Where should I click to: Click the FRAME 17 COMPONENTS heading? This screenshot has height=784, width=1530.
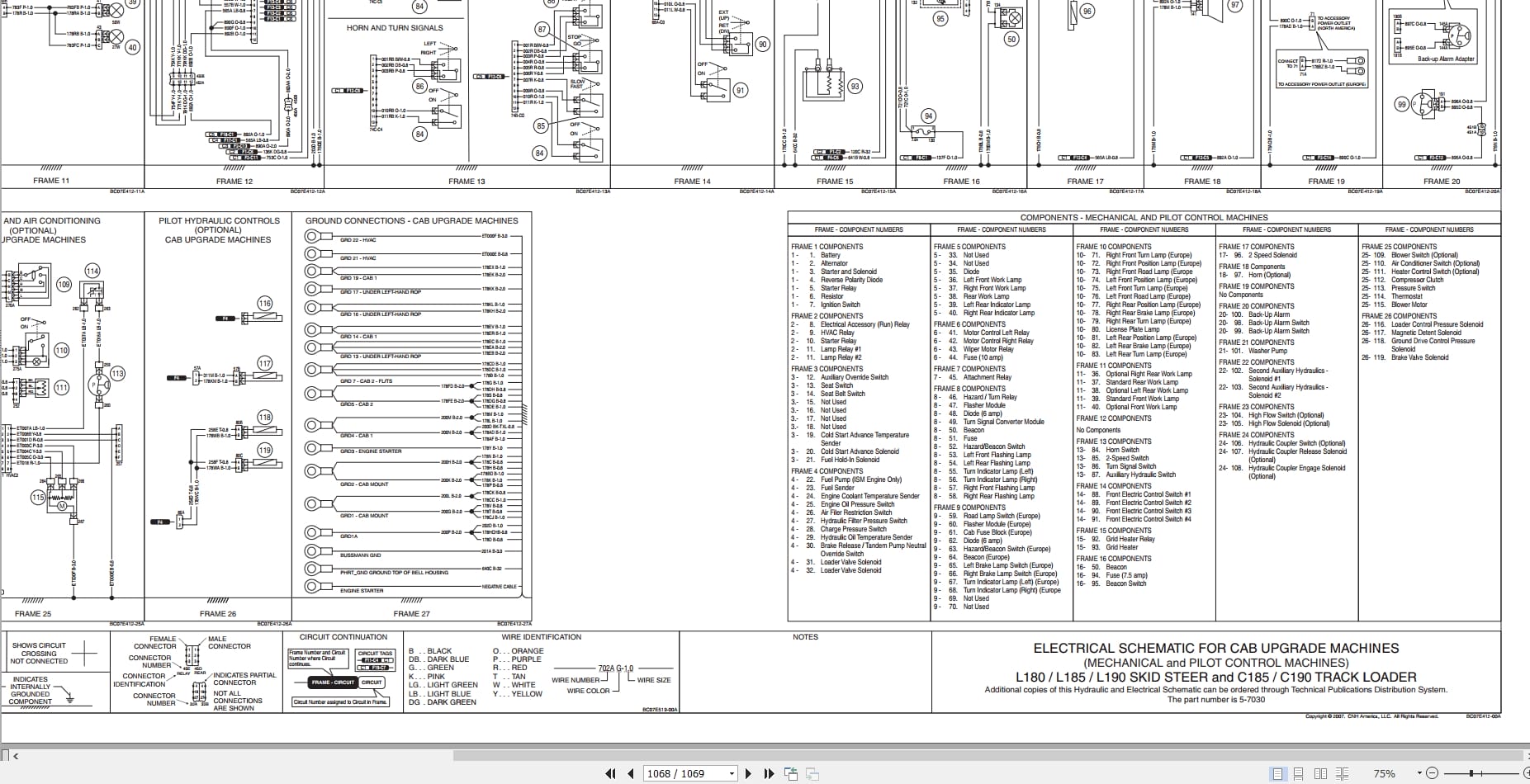[1257, 246]
